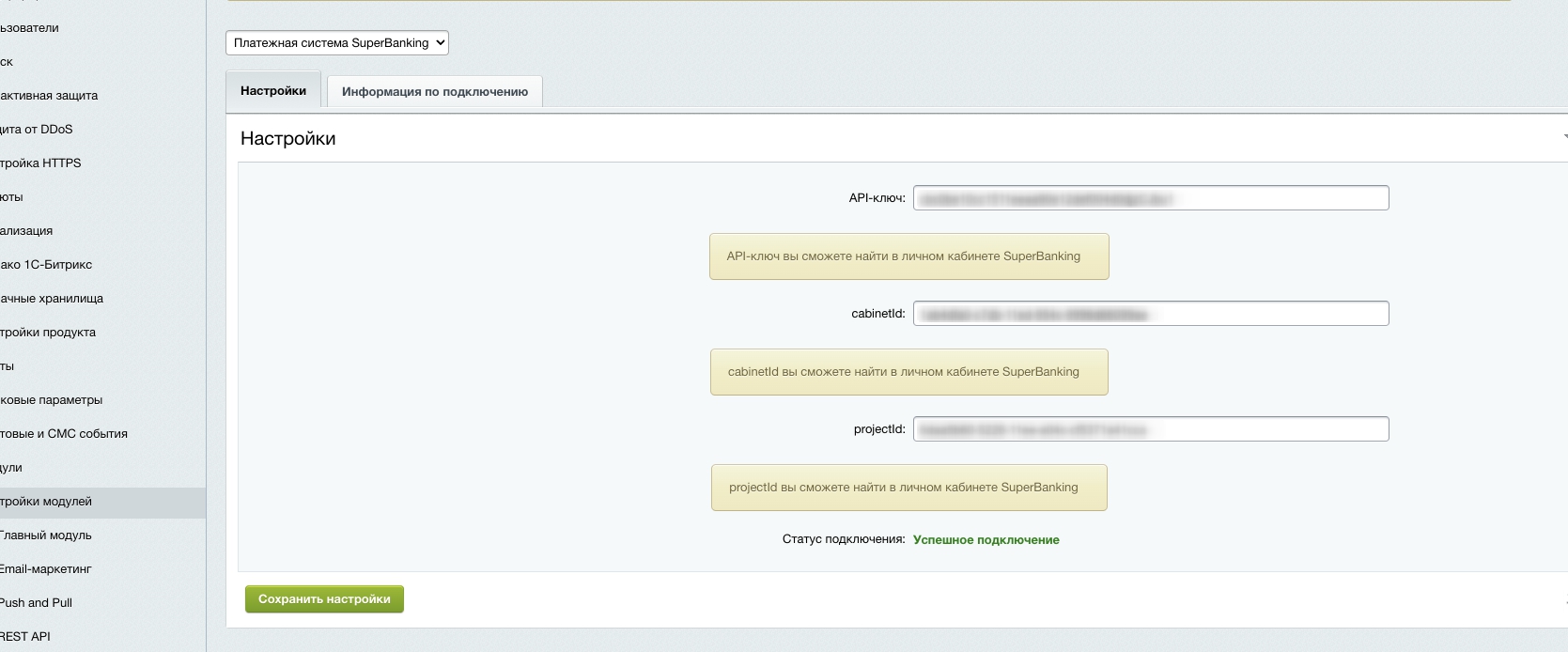Click into the projectId field
The height and width of the screenshot is (652, 1568).
point(1150,429)
